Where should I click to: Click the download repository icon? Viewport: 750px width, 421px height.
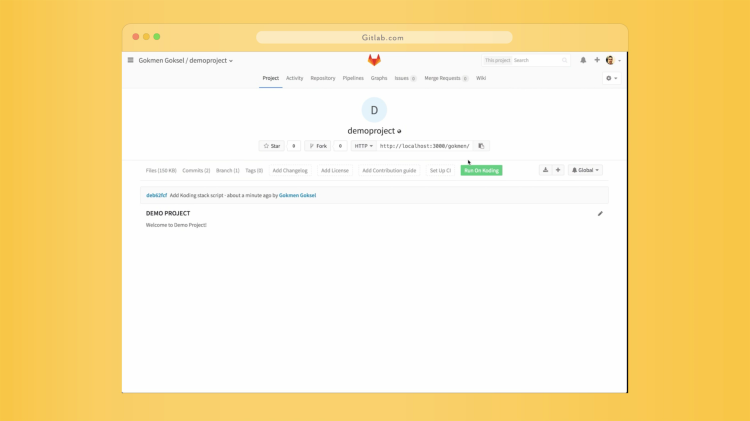[x=545, y=170]
